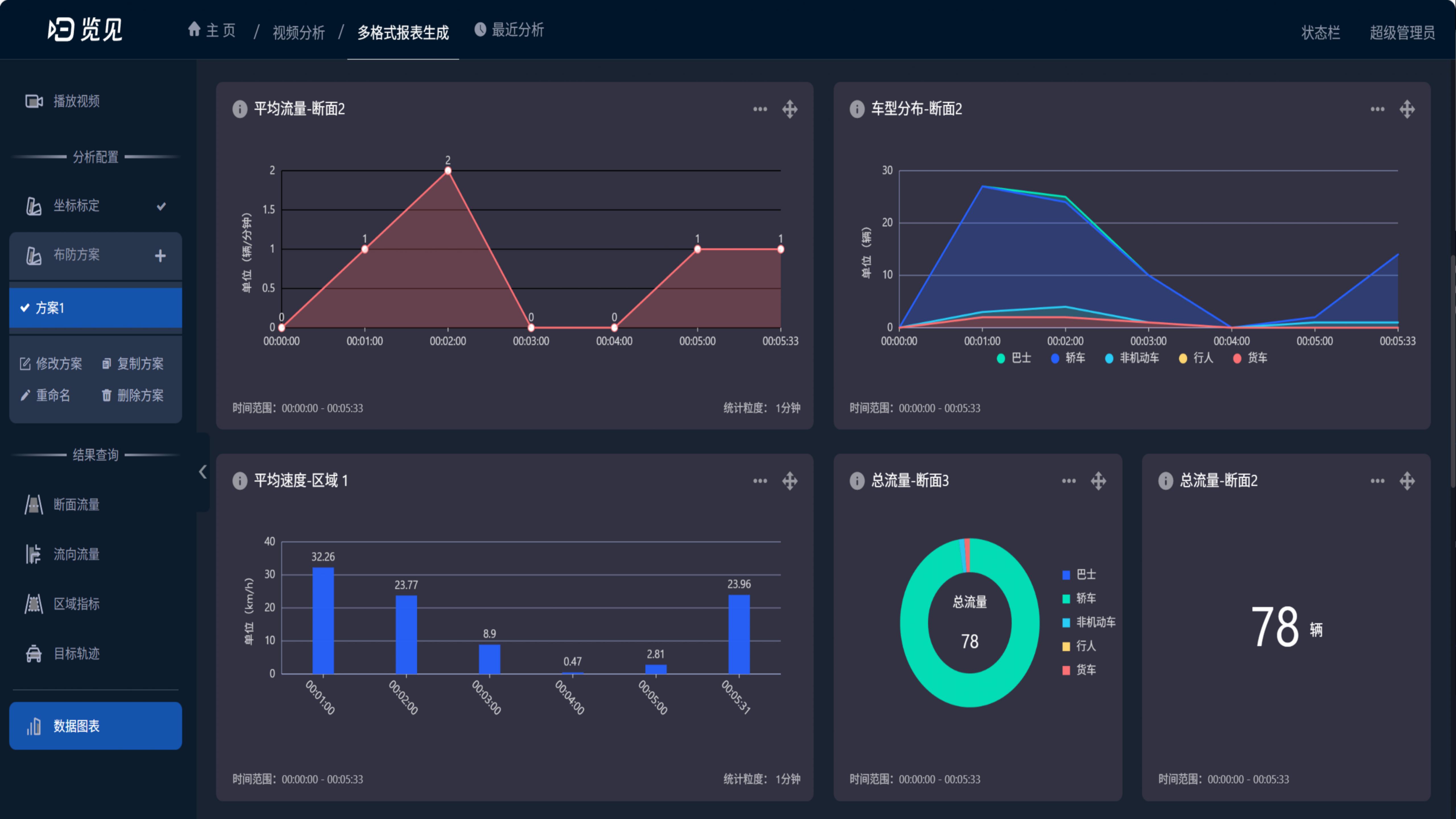Add a new 布防方案 with plus

160,255
